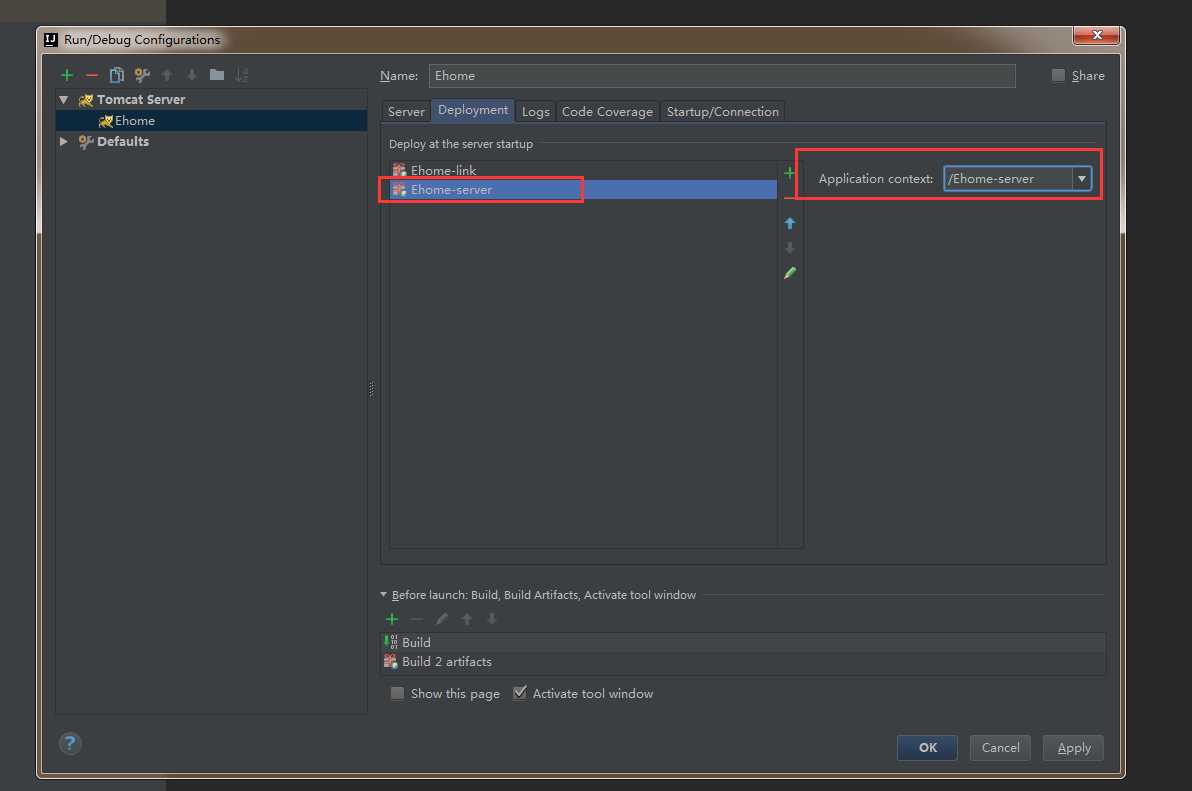Click the Build 2 artifacts icon
1192x791 pixels.
tap(391, 661)
